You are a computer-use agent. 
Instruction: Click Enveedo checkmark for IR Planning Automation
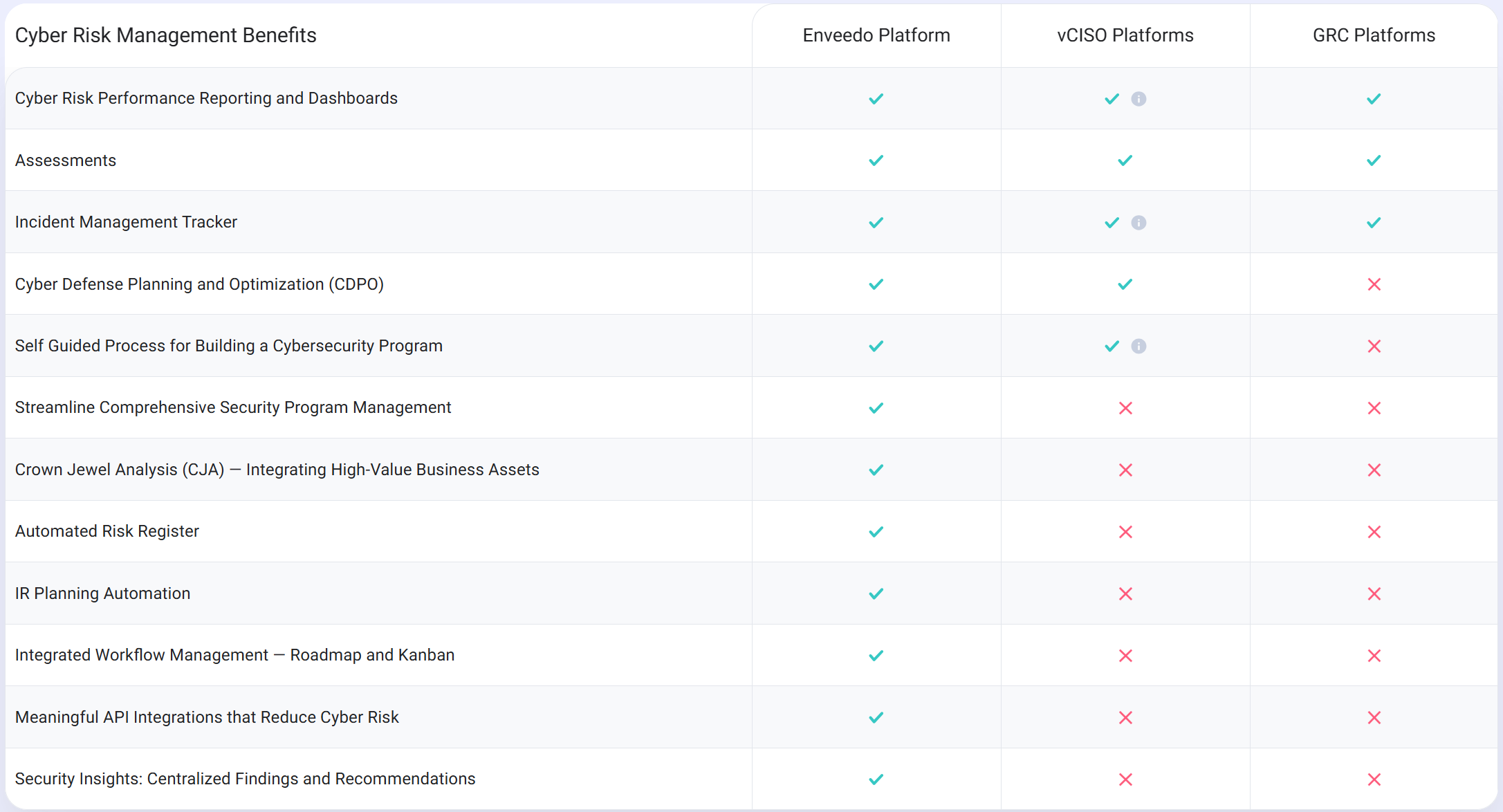coord(876,593)
